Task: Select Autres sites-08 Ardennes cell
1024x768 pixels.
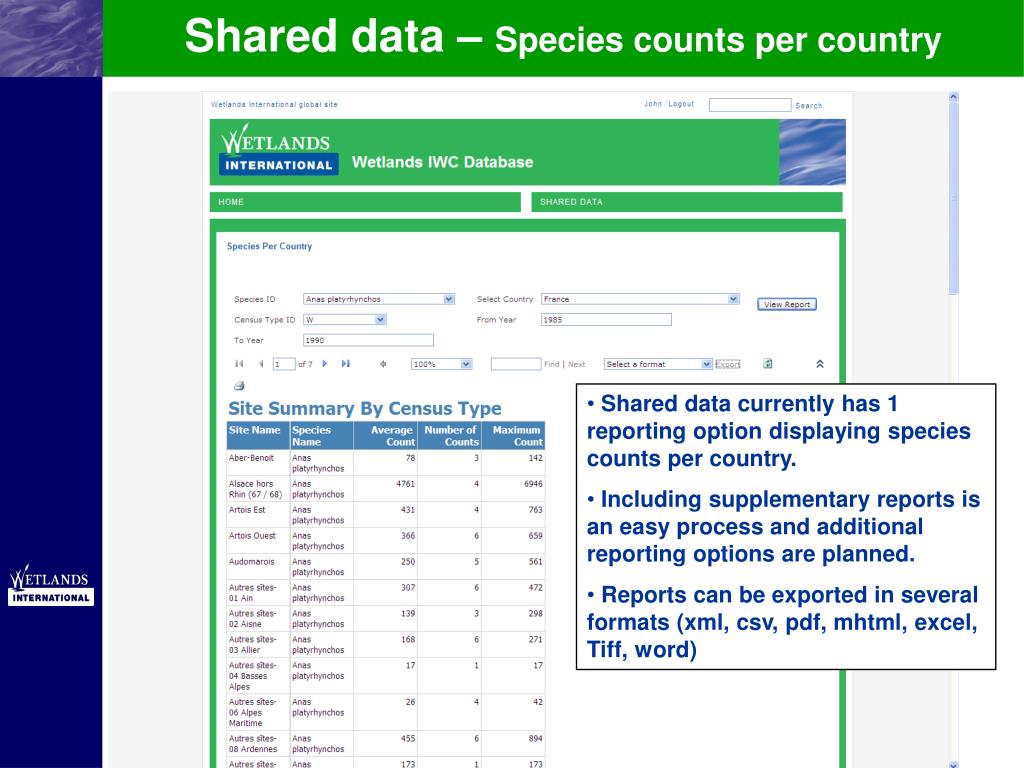Action: [259, 744]
